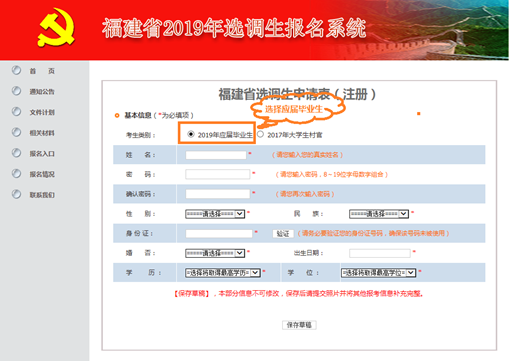Image resolution: width=519 pixels, height=361 pixels.
Task: Click the 福建省选调生申请表（注册） form heading
Action: [x=297, y=94]
